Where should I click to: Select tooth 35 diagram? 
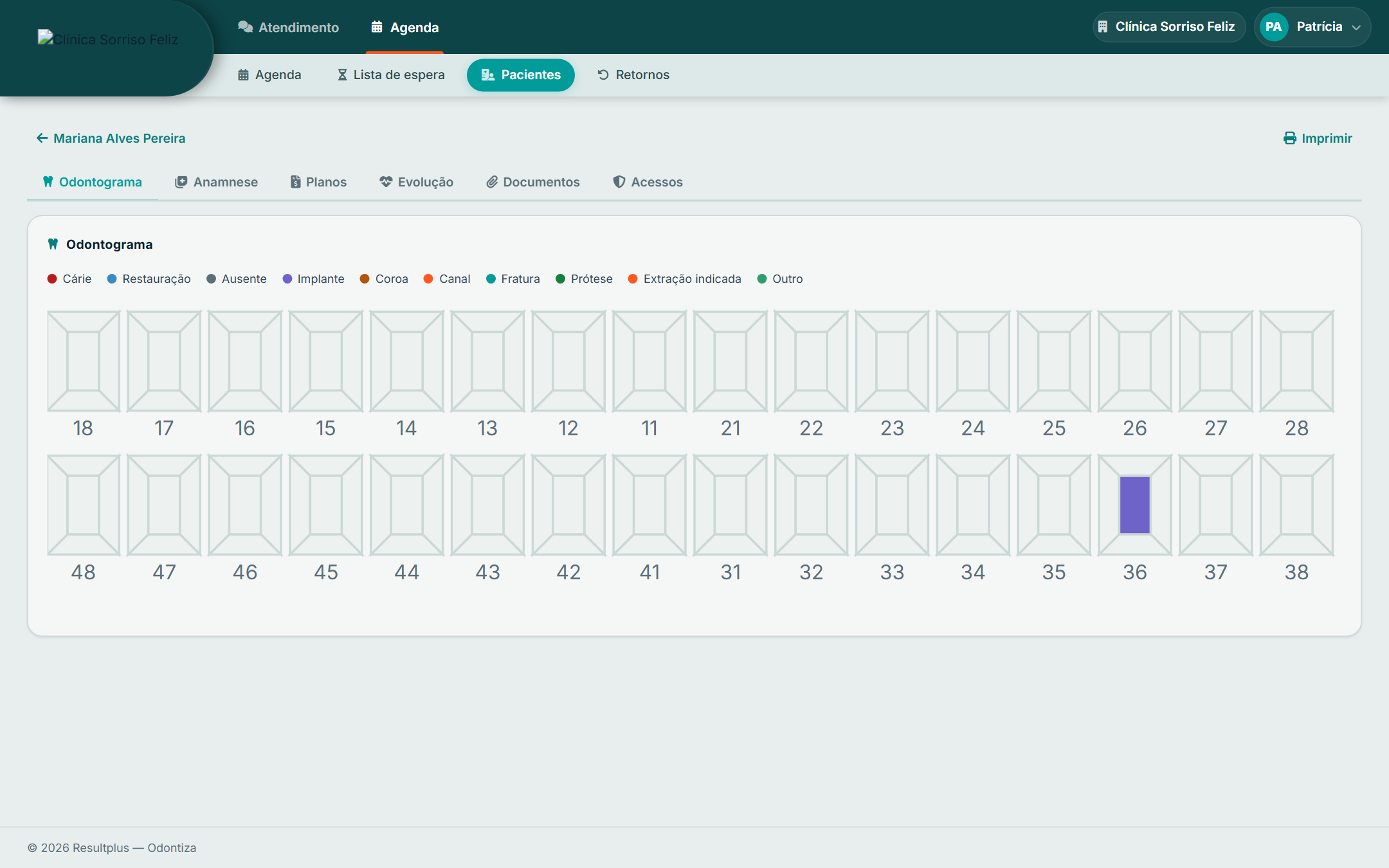click(1054, 505)
